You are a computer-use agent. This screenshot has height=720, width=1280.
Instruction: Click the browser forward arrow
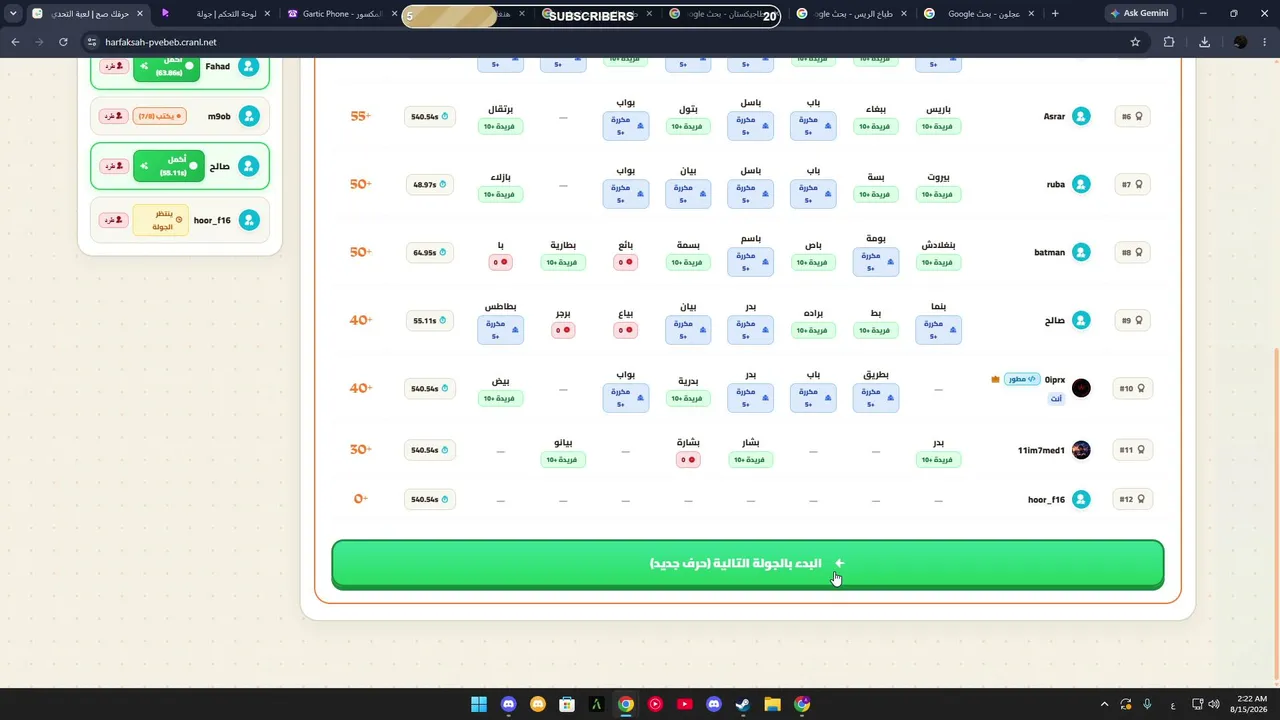(39, 42)
